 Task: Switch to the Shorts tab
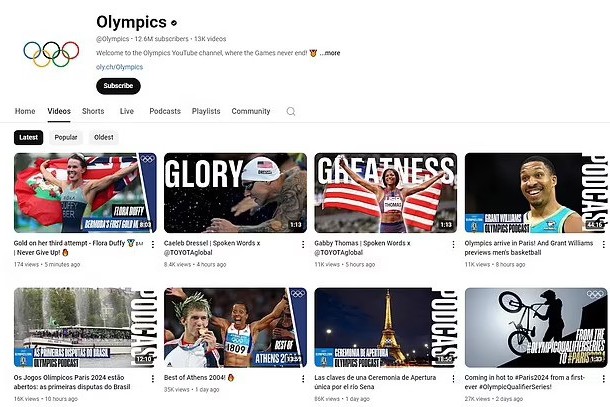[92, 112]
